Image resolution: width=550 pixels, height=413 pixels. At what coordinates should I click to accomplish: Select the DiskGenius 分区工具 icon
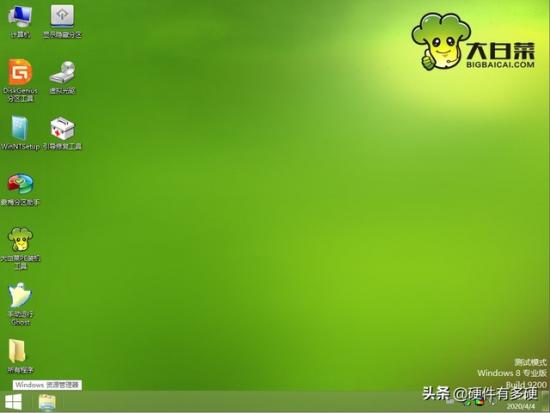tap(20, 81)
